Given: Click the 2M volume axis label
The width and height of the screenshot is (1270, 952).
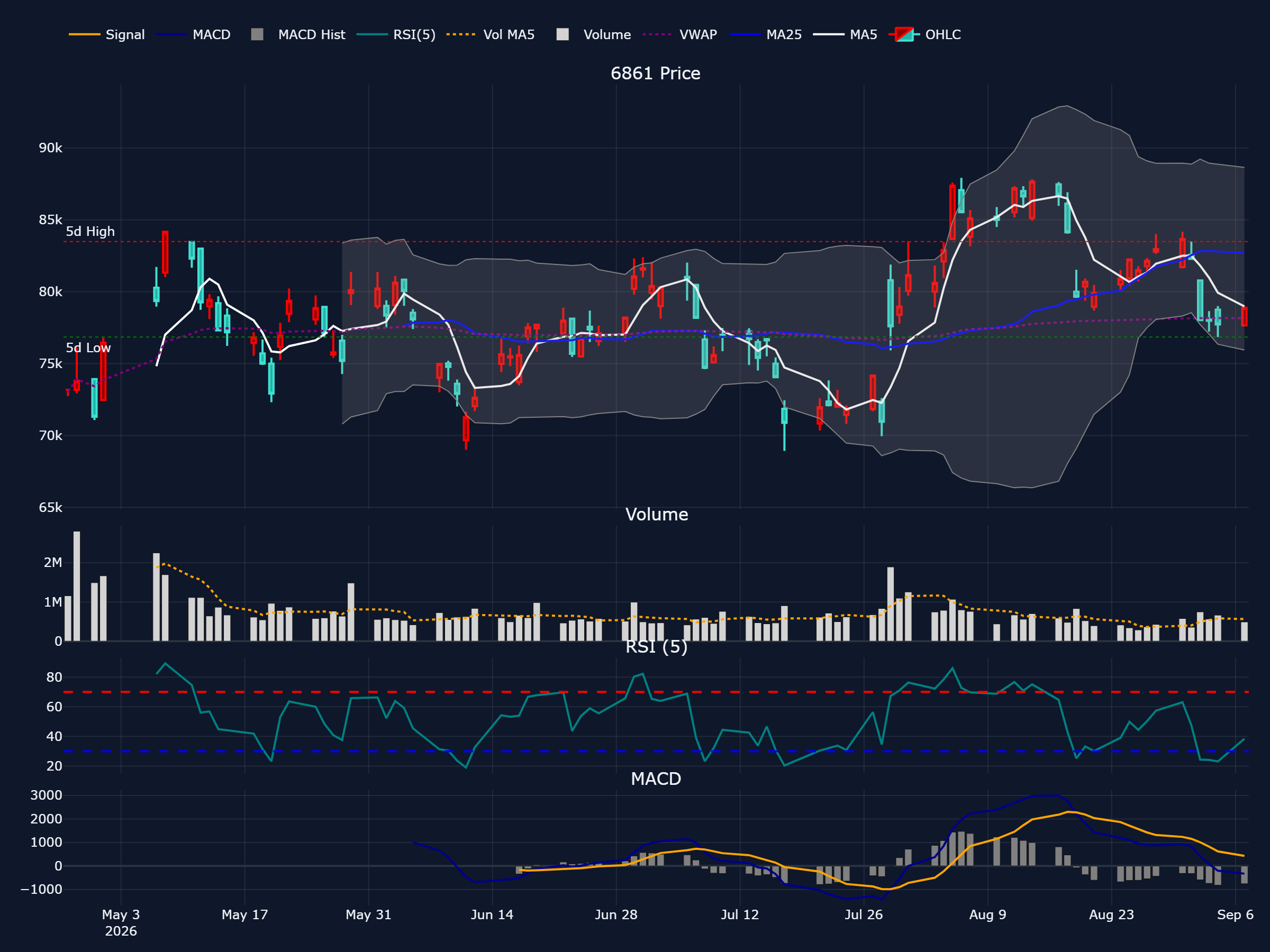Looking at the screenshot, I should [x=53, y=562].
